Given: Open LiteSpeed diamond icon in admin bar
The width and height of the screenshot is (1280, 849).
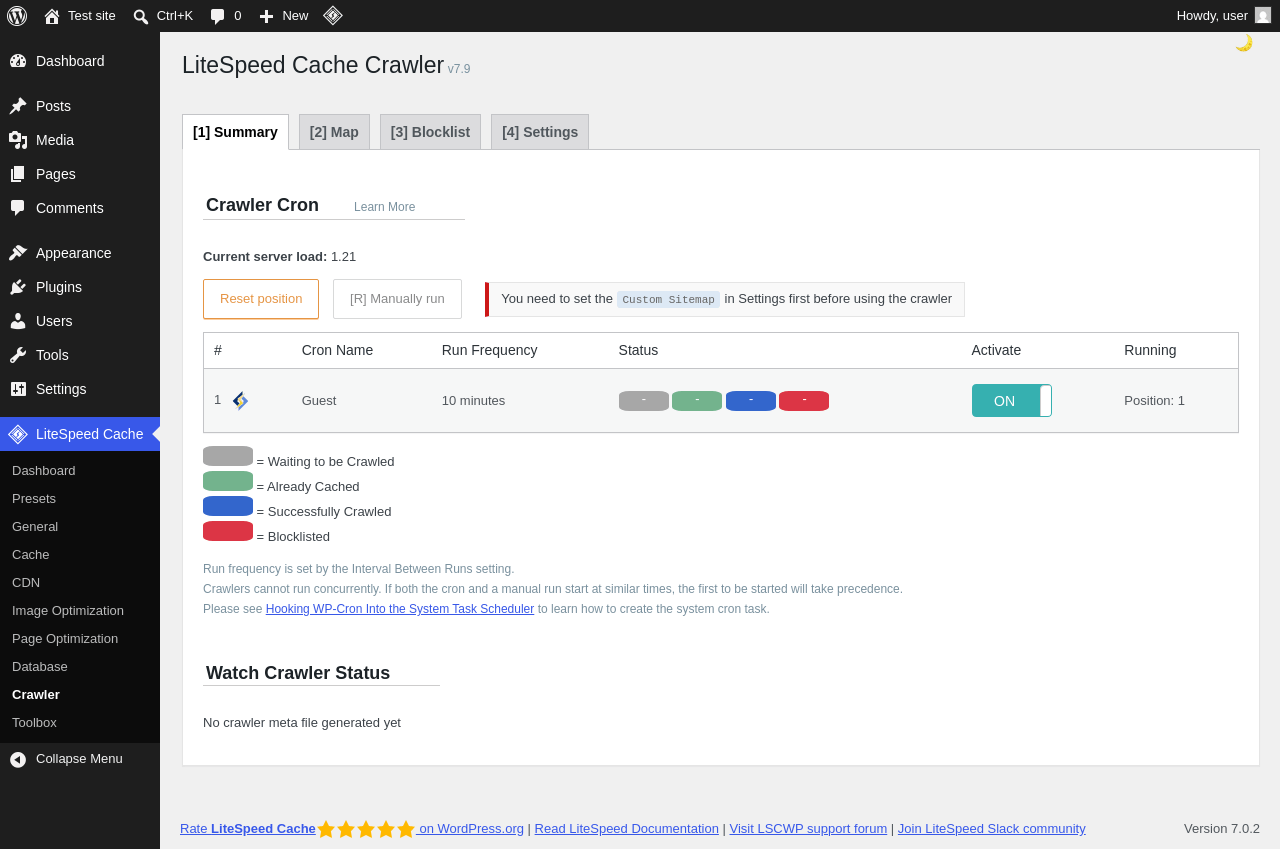Looking at the screenshot, I should pyautogui.click(x=333, y=15).
